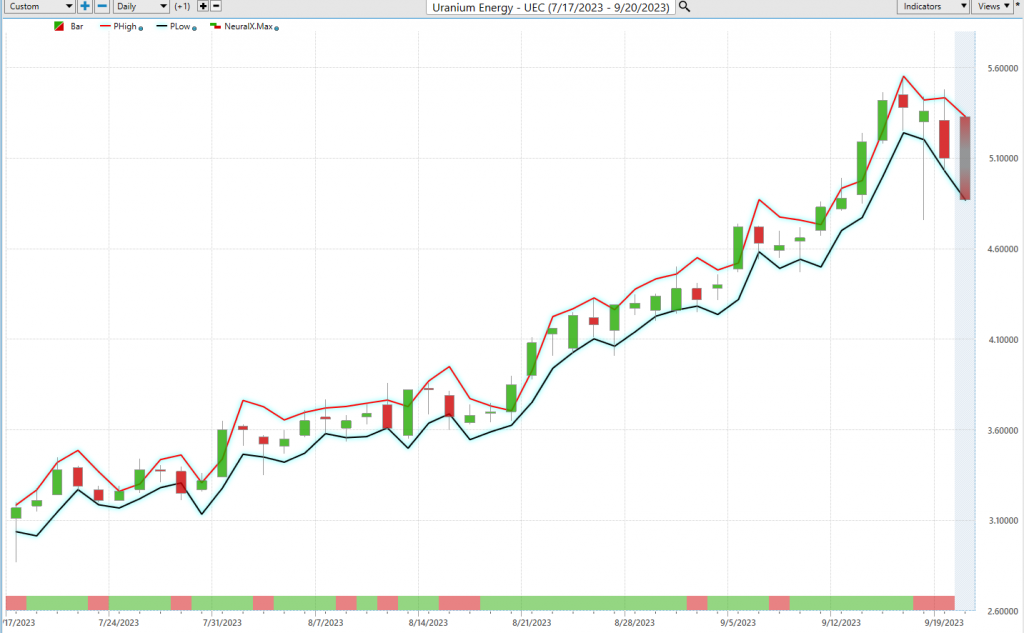The height and width of the screenshot is (633, 1024).
Task: Open the Indicators dropdown
Action: 933,7
